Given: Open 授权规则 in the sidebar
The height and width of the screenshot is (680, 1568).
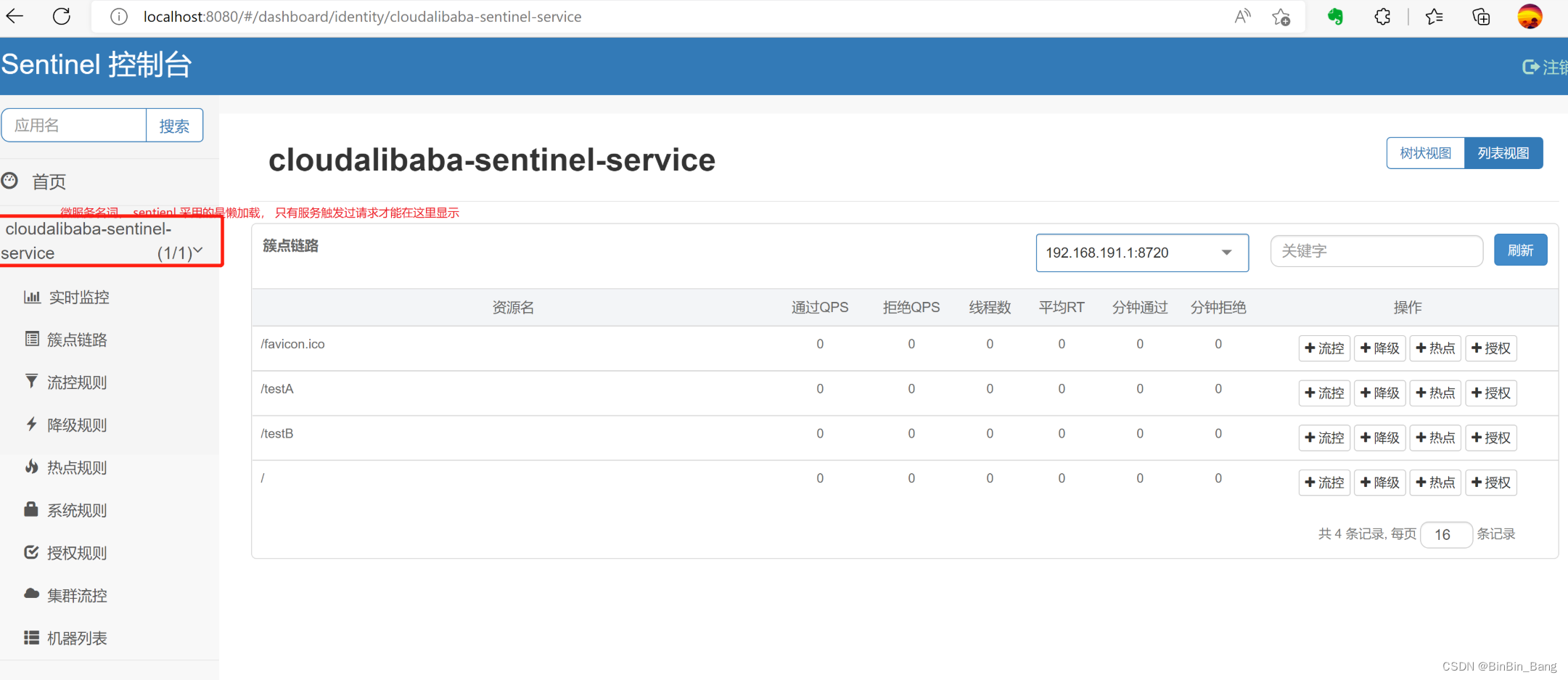Looking at the screenshot, I should tap(77, 553).
